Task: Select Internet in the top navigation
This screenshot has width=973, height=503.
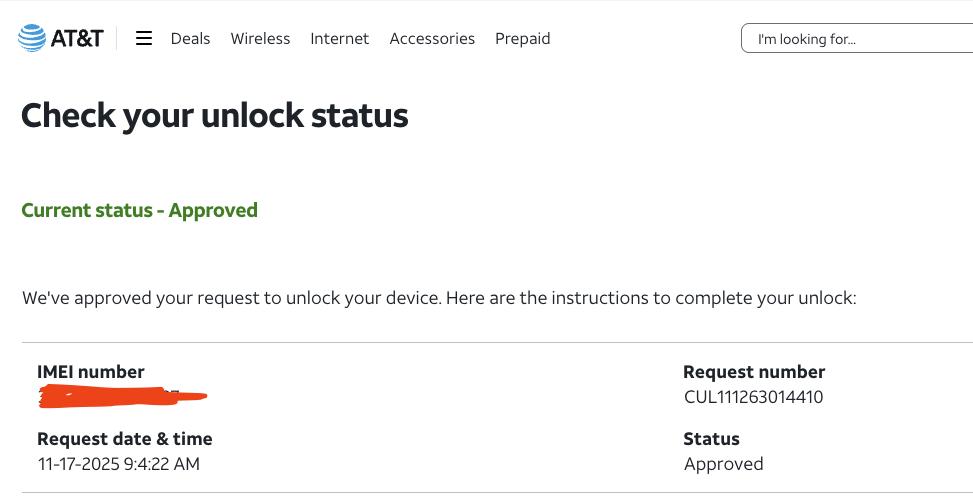Action: pos(339,39)
